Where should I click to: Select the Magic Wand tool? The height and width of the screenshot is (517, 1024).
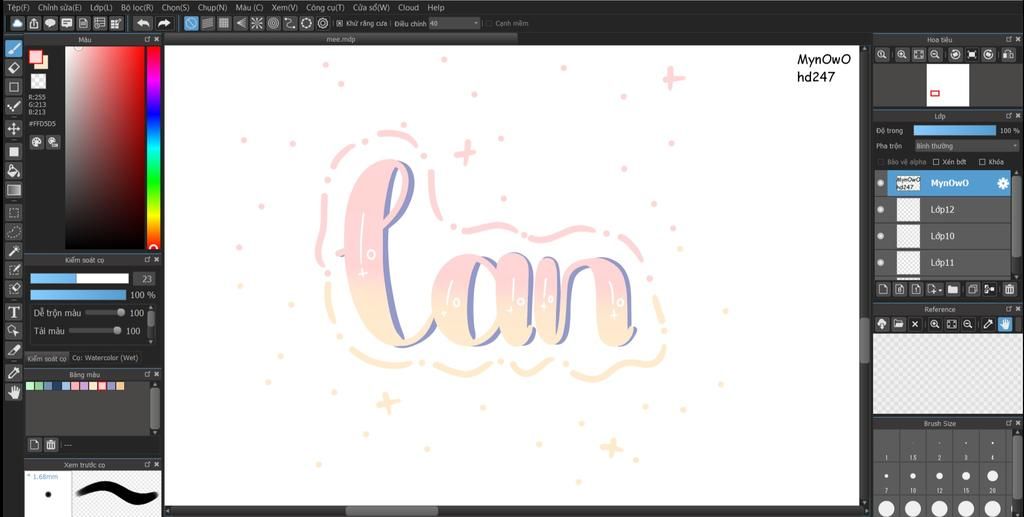pyautogui.click(x=14, y=251)
